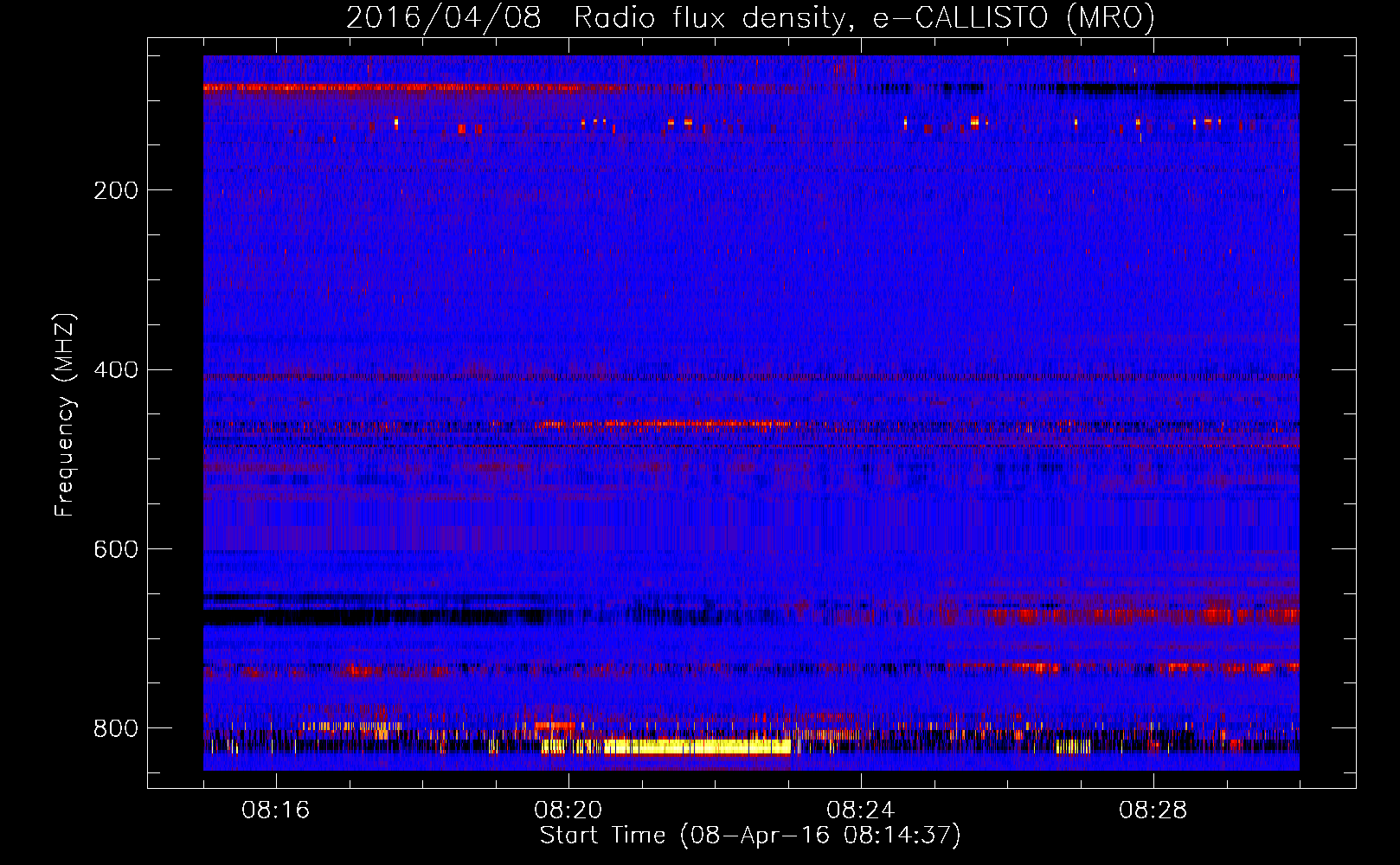Click the 'Start Time (08-Apr-16 08:14:37)' axis label

tap(750, 836)
